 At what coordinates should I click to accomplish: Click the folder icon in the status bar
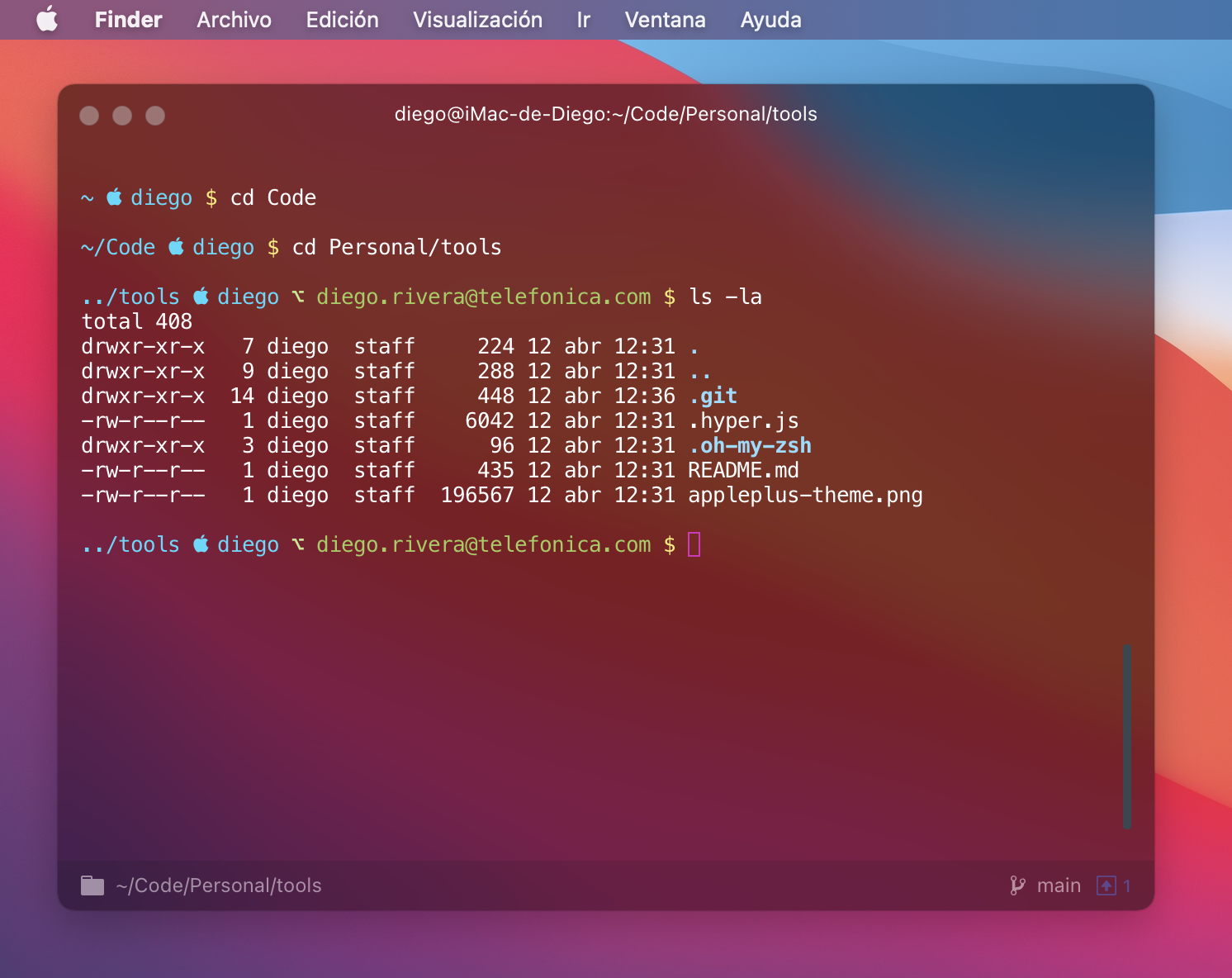pyautogui.click(x=92, y=885)
